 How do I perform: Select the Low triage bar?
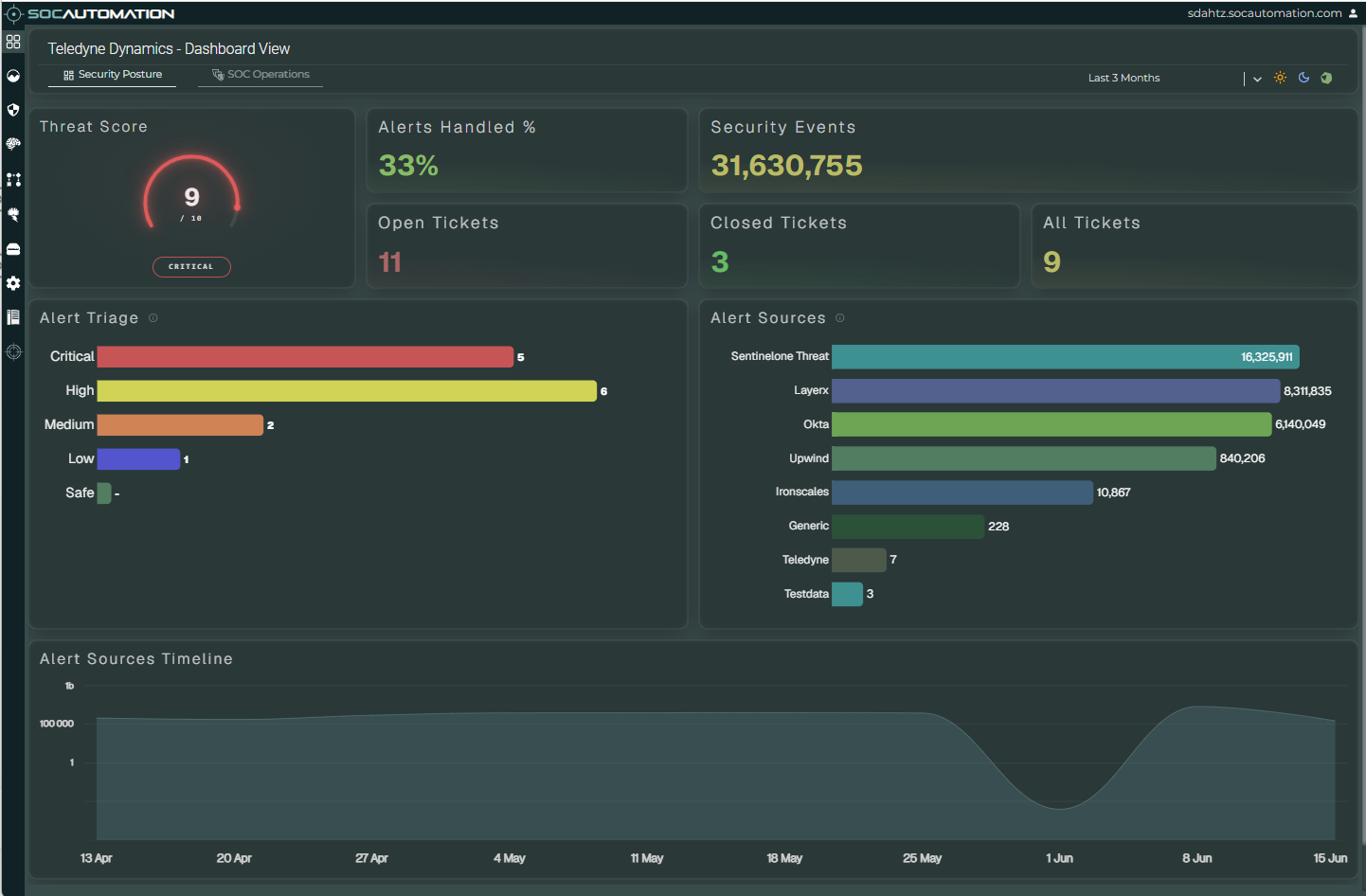[x=138, y=458]
